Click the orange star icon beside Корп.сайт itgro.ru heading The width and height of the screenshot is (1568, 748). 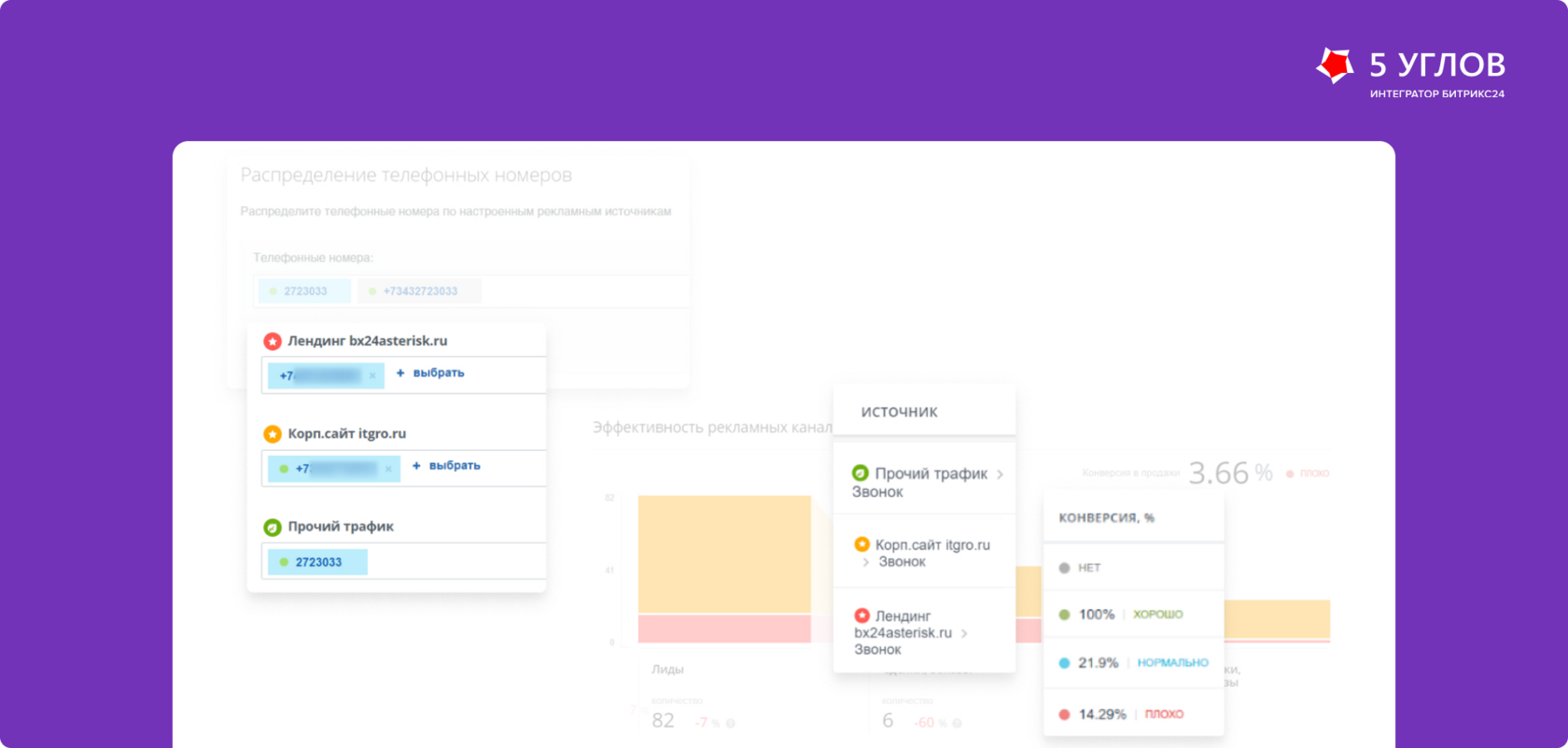click(273, 434)
